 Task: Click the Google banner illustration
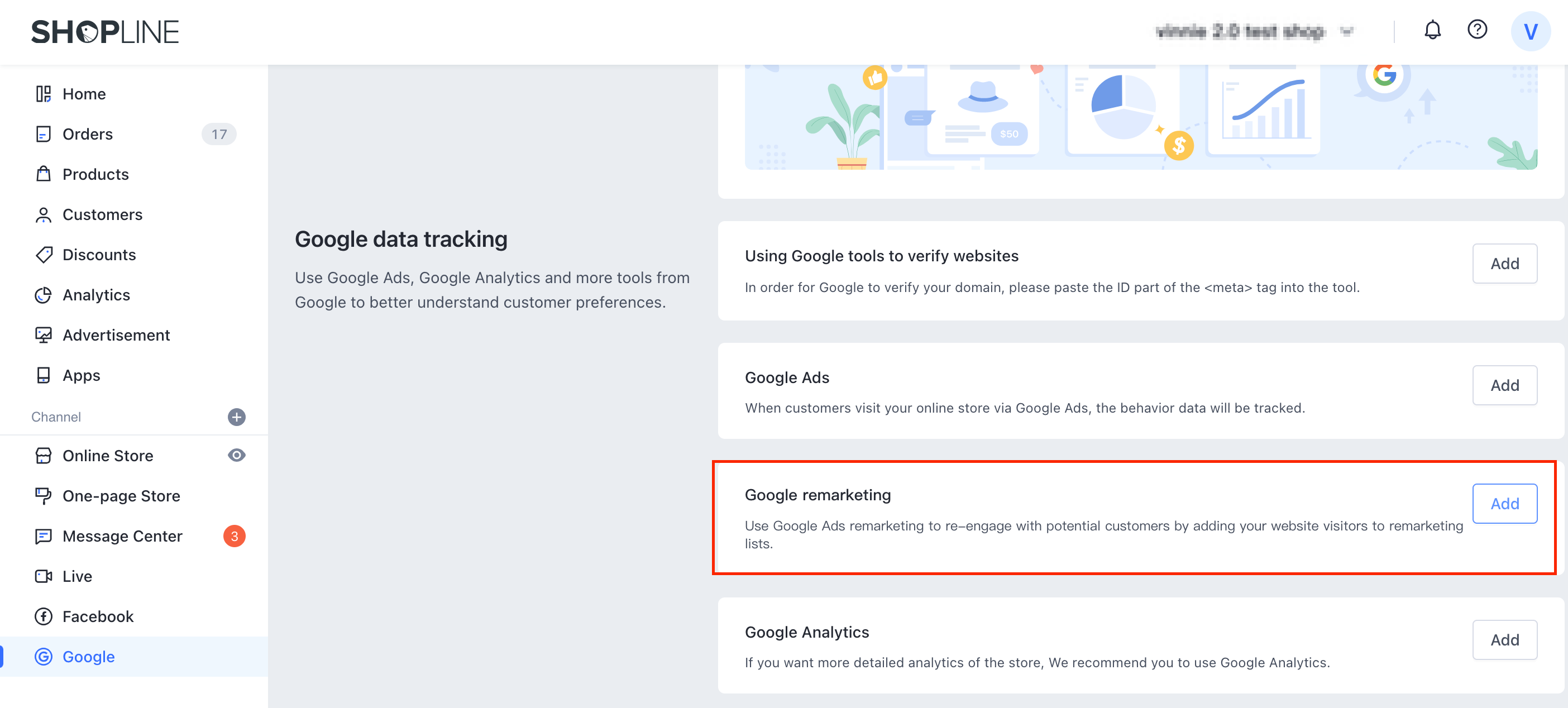[1140, 117]
